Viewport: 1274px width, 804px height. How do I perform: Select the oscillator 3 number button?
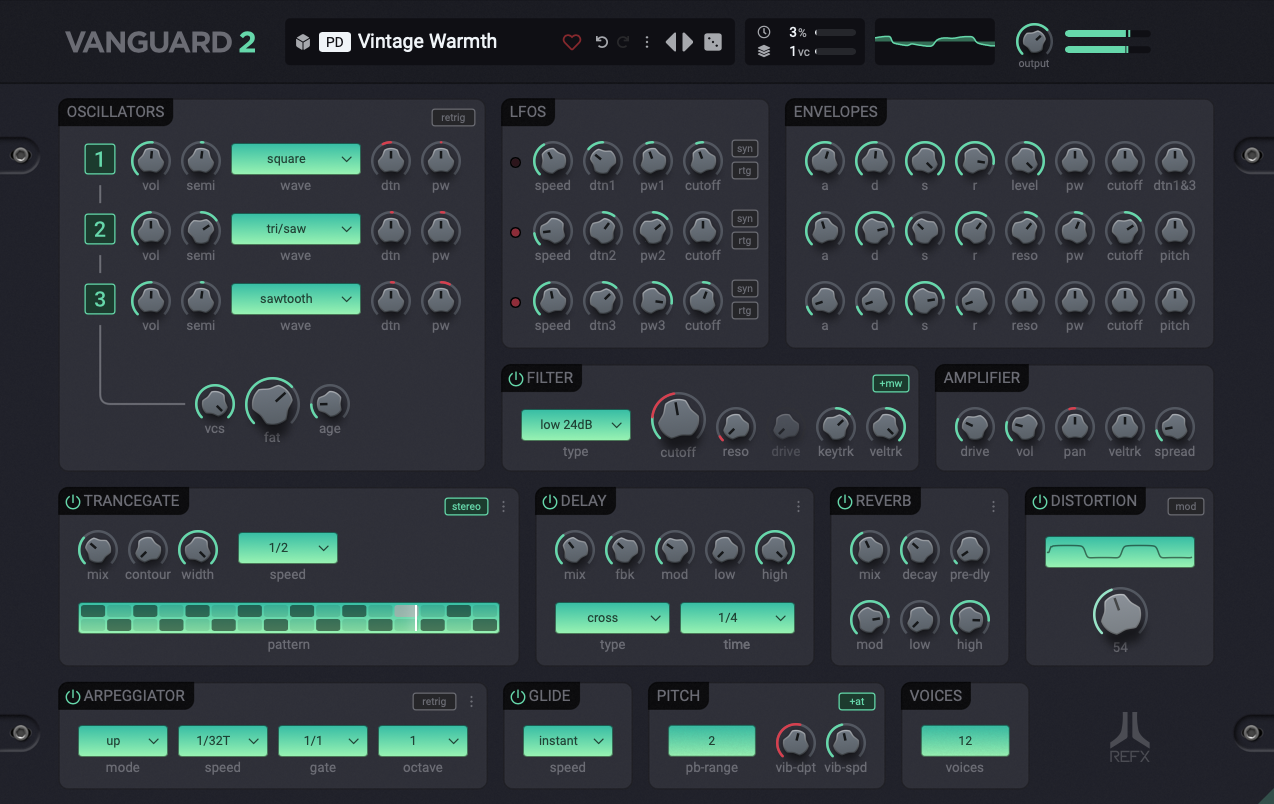tap(100, 299)
